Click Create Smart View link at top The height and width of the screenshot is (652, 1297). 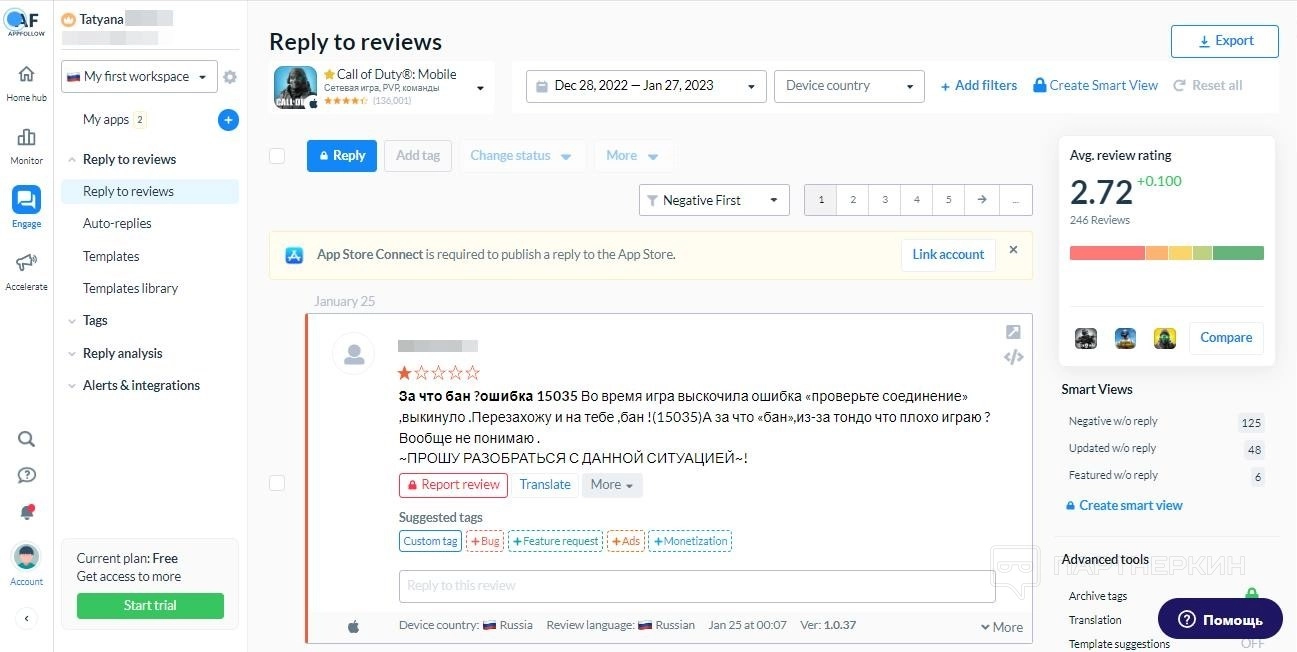tap(1096, 86)
